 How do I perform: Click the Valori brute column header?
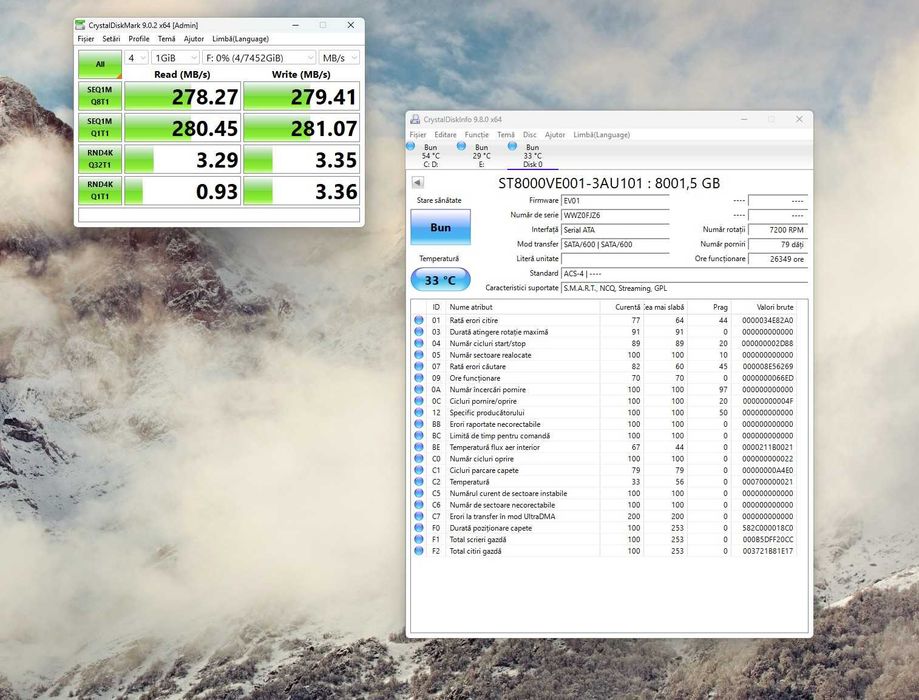pos(764,307)
